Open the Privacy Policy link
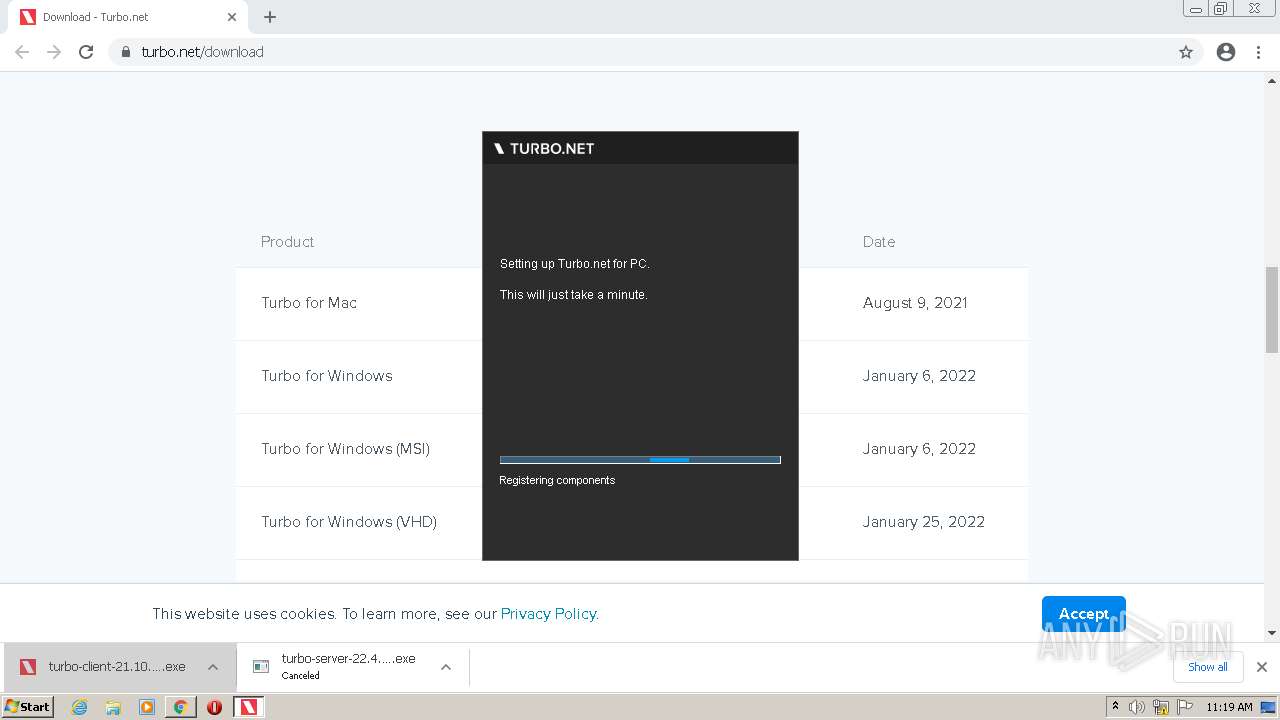 (548, 614)
